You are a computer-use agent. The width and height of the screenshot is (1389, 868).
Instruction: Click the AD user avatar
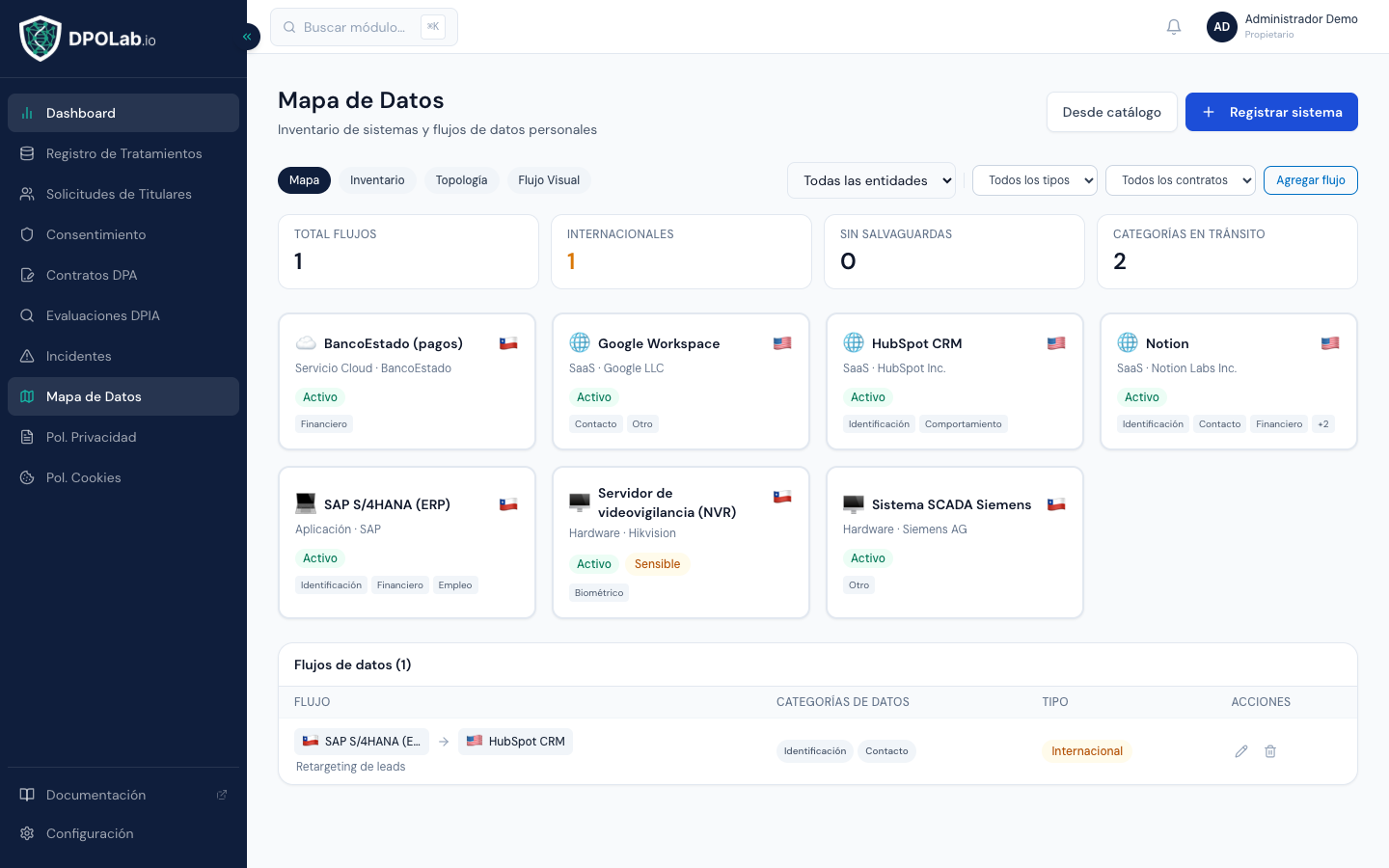1222,27
